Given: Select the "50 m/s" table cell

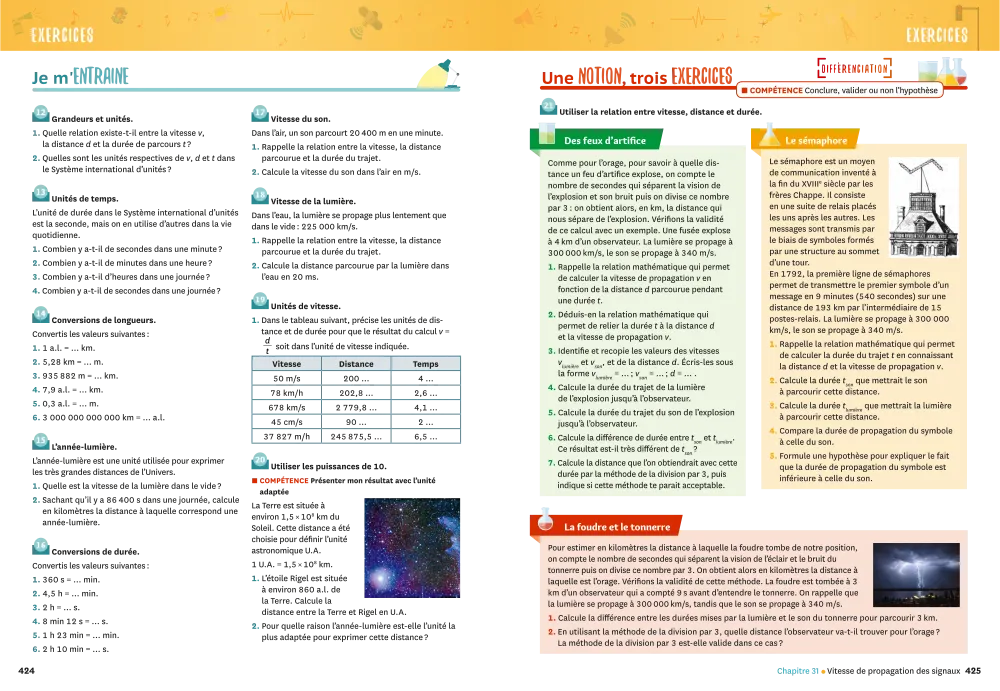Looking at the screenshot, I should 286,378.
